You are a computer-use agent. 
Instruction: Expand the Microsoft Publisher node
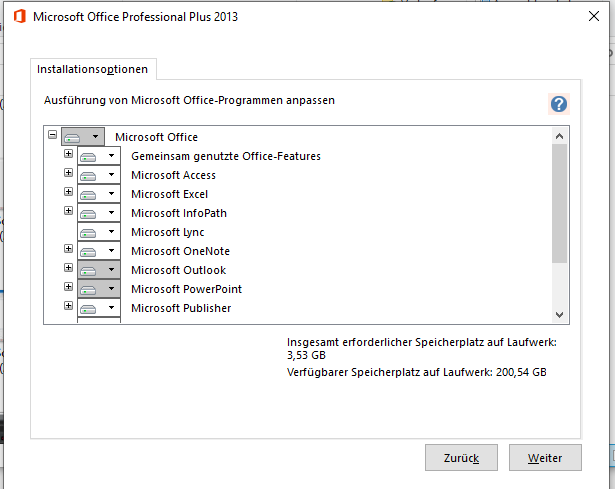[69, 305]
